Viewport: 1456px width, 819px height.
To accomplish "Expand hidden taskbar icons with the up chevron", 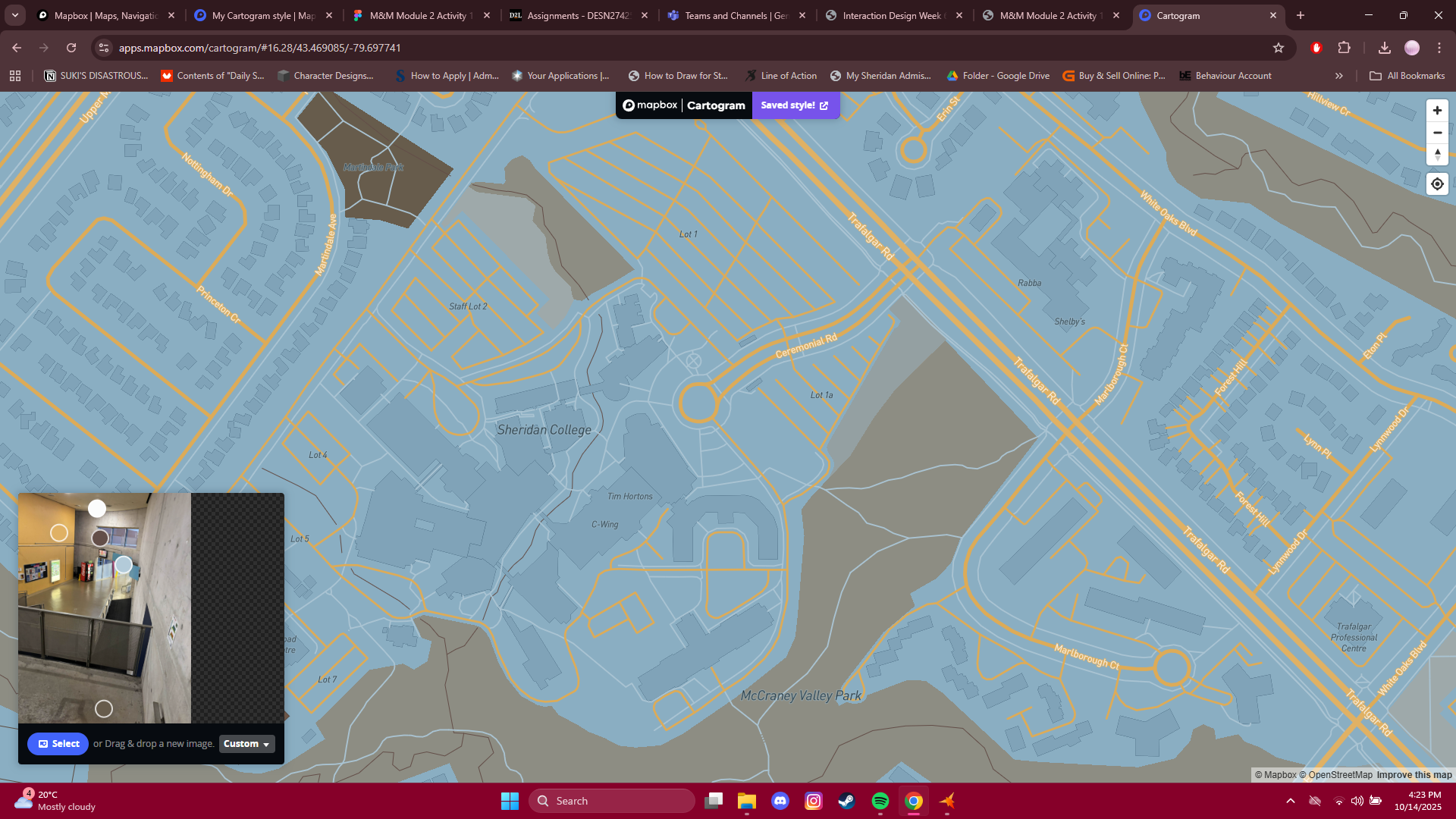I will pyautogui.click(x=1291, y=801).
